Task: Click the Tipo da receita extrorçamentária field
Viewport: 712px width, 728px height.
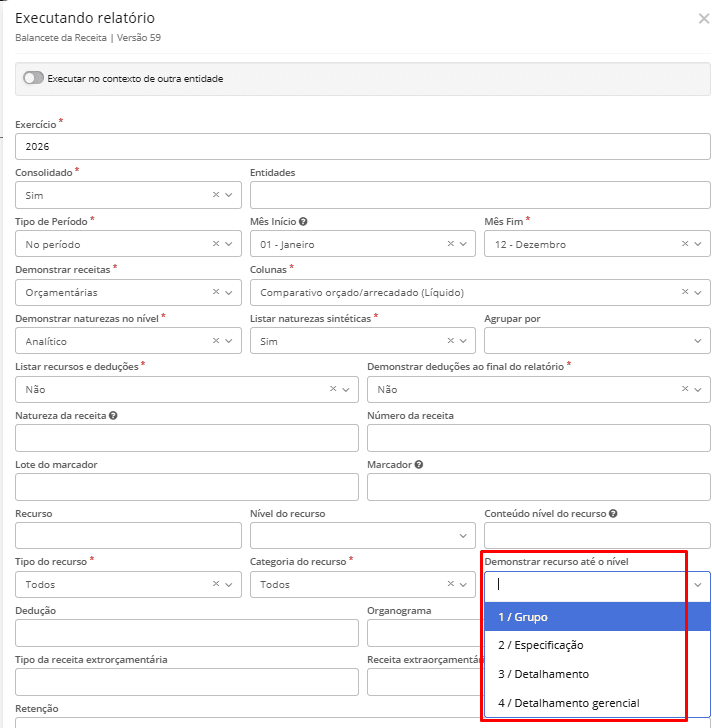Action: tap(187, 682)
